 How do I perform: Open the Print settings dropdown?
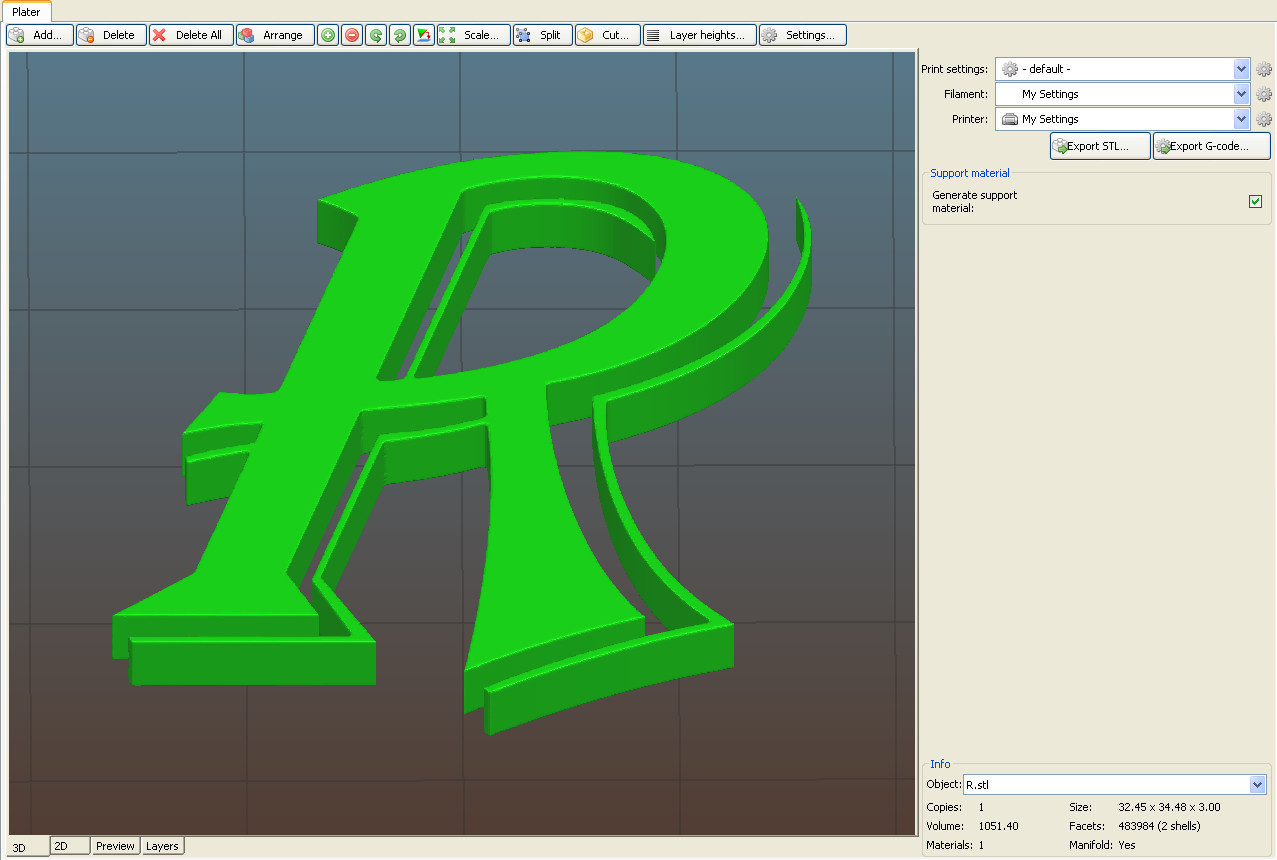coord(1240,69)
